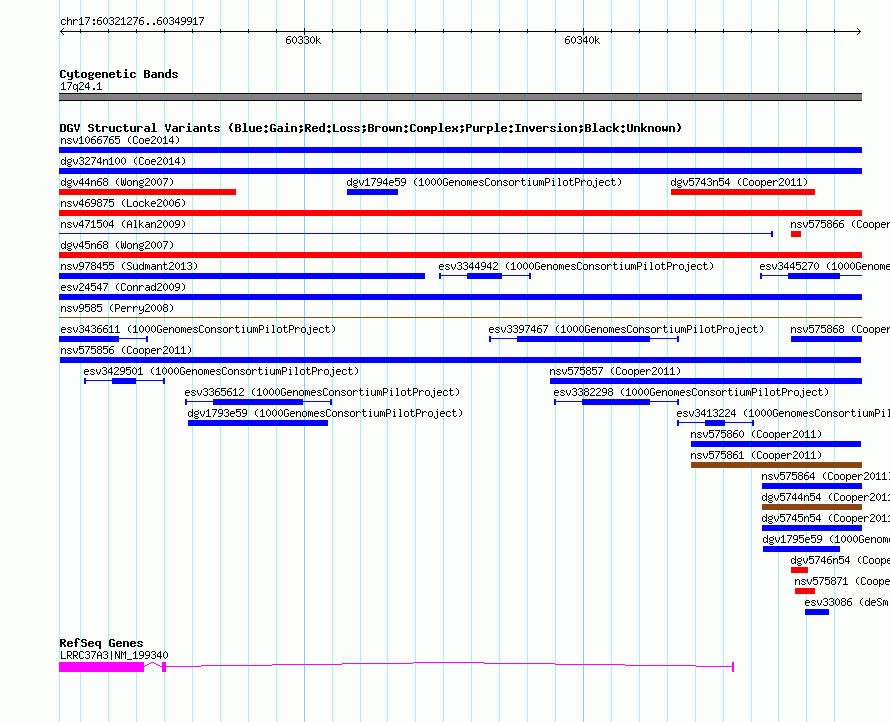This screenshot has width=890, height=722.
Task: Select the esv33086 blue bar
Action: pos(817,612)
